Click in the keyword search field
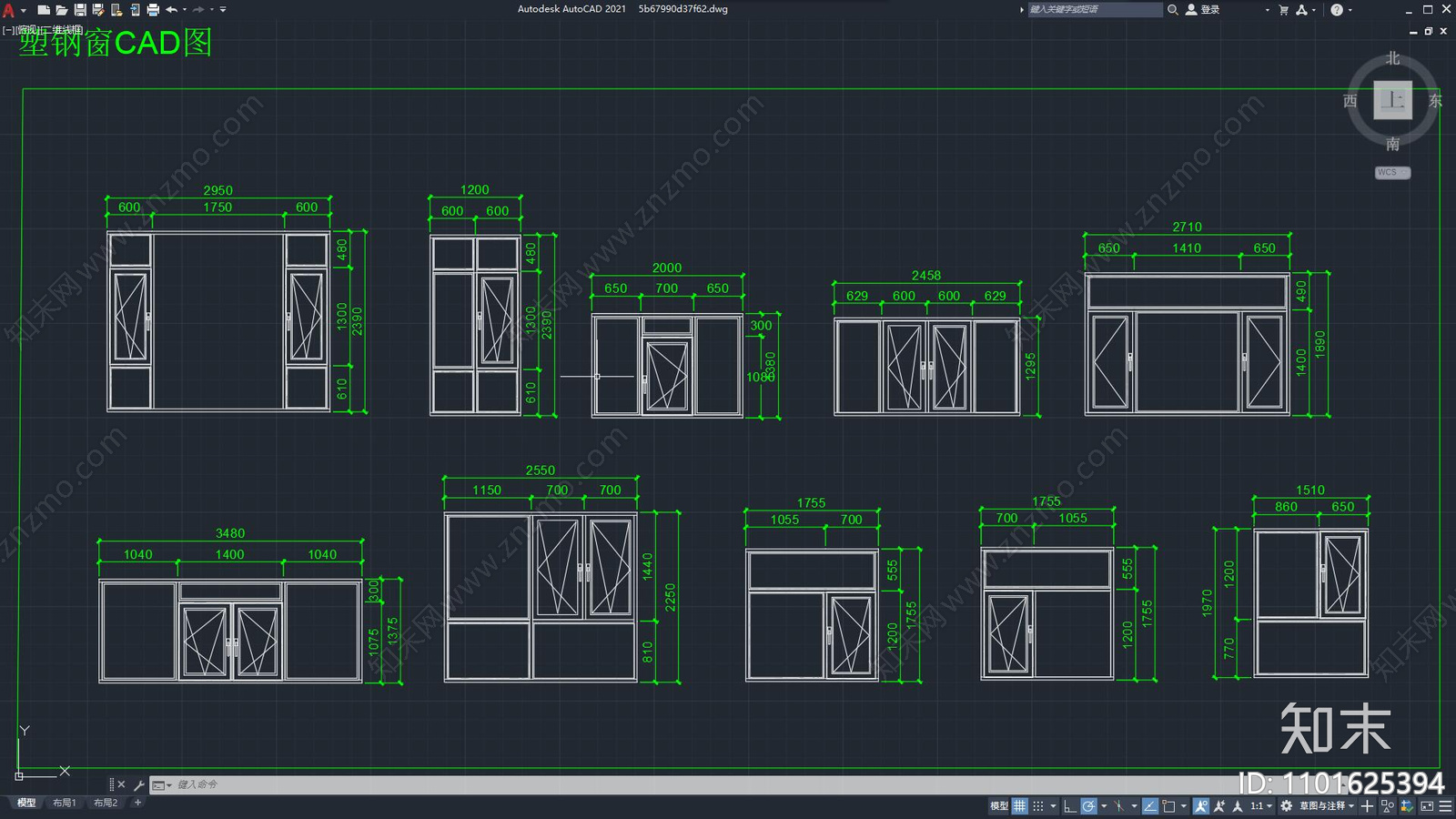The width and height of the screenshot is (1456, 819). coord(1095,10)
